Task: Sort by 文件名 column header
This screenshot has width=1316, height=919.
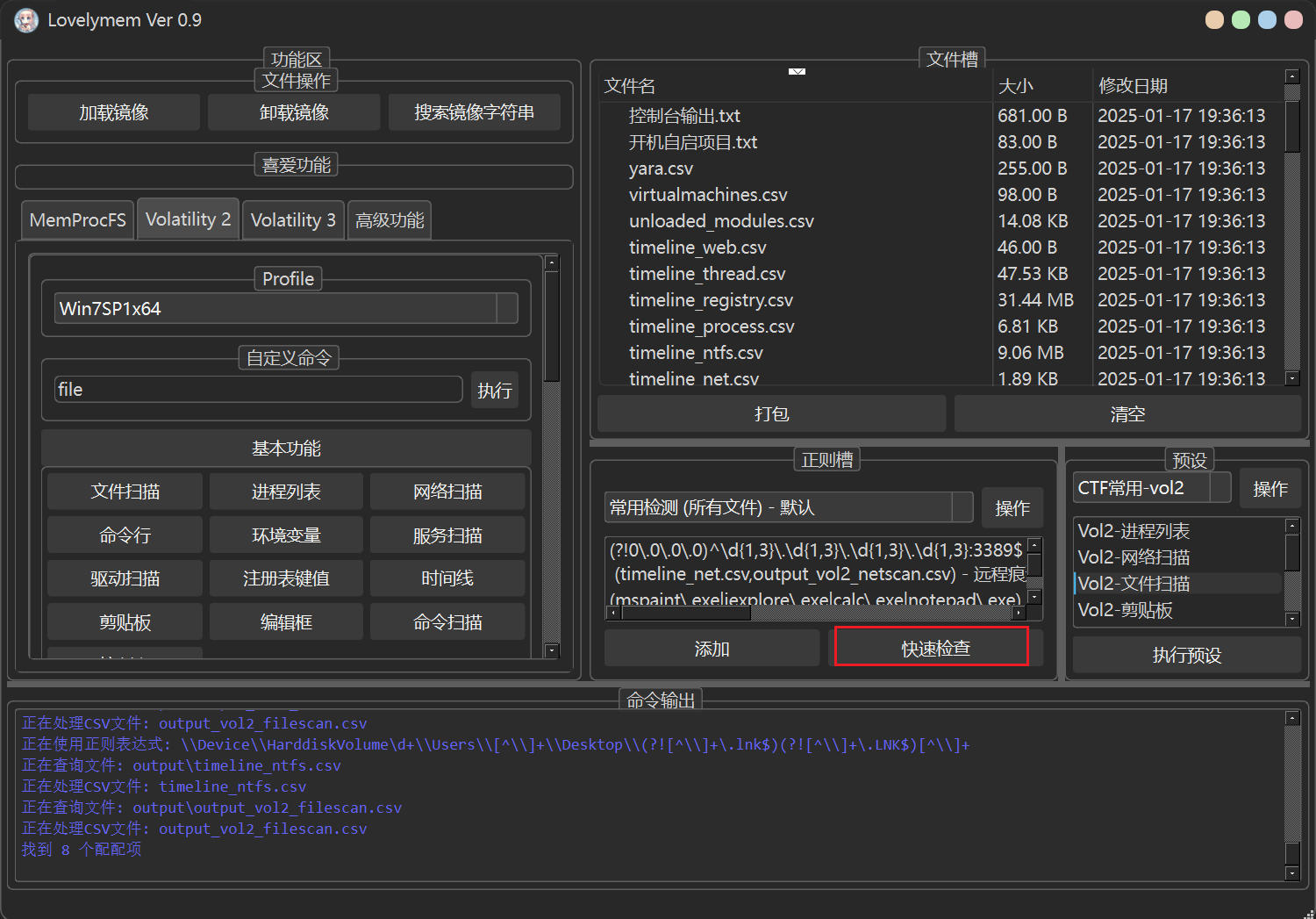Action: 796,86
